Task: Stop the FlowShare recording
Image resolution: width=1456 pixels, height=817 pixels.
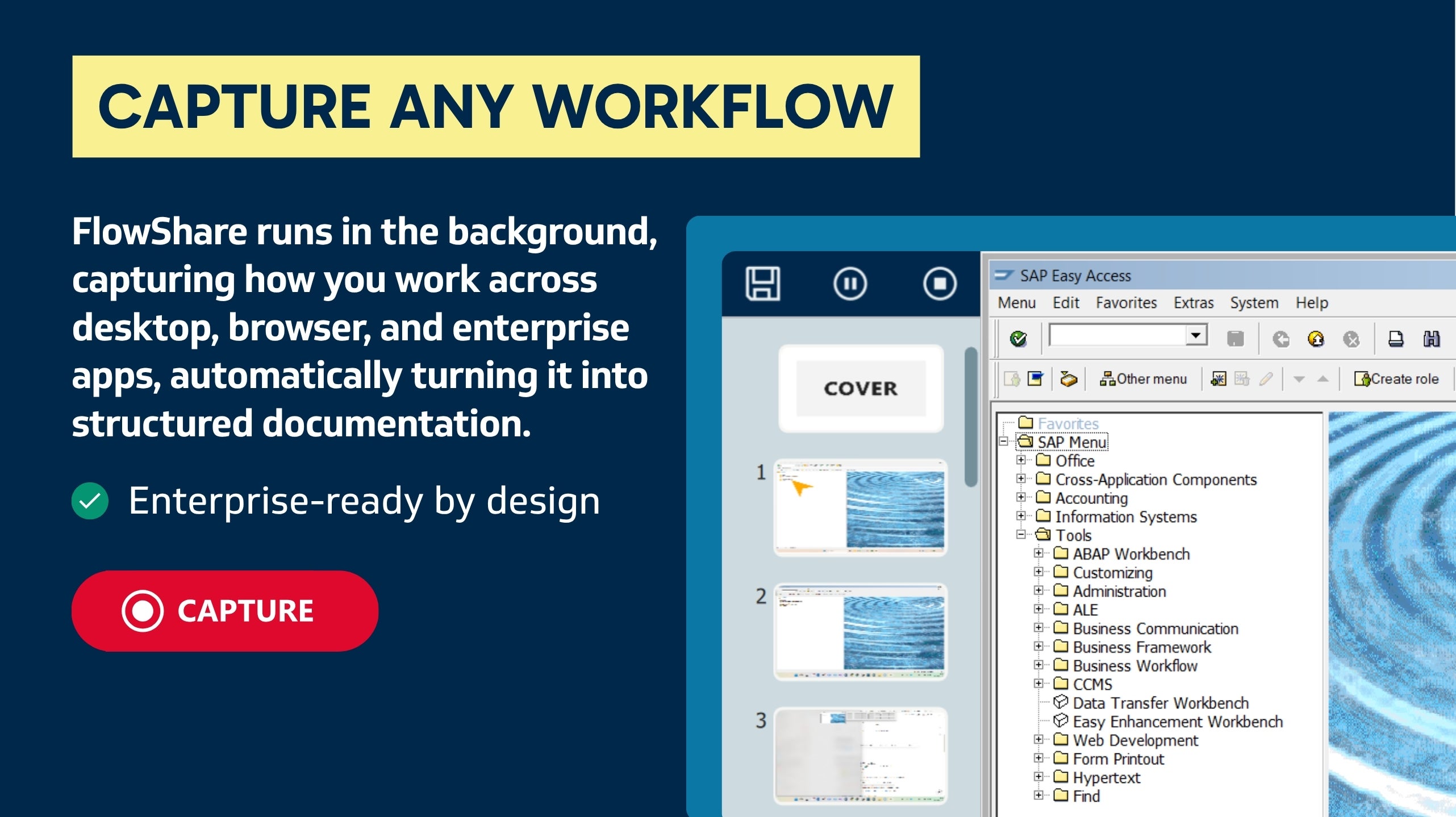Action: click(940, 283)
